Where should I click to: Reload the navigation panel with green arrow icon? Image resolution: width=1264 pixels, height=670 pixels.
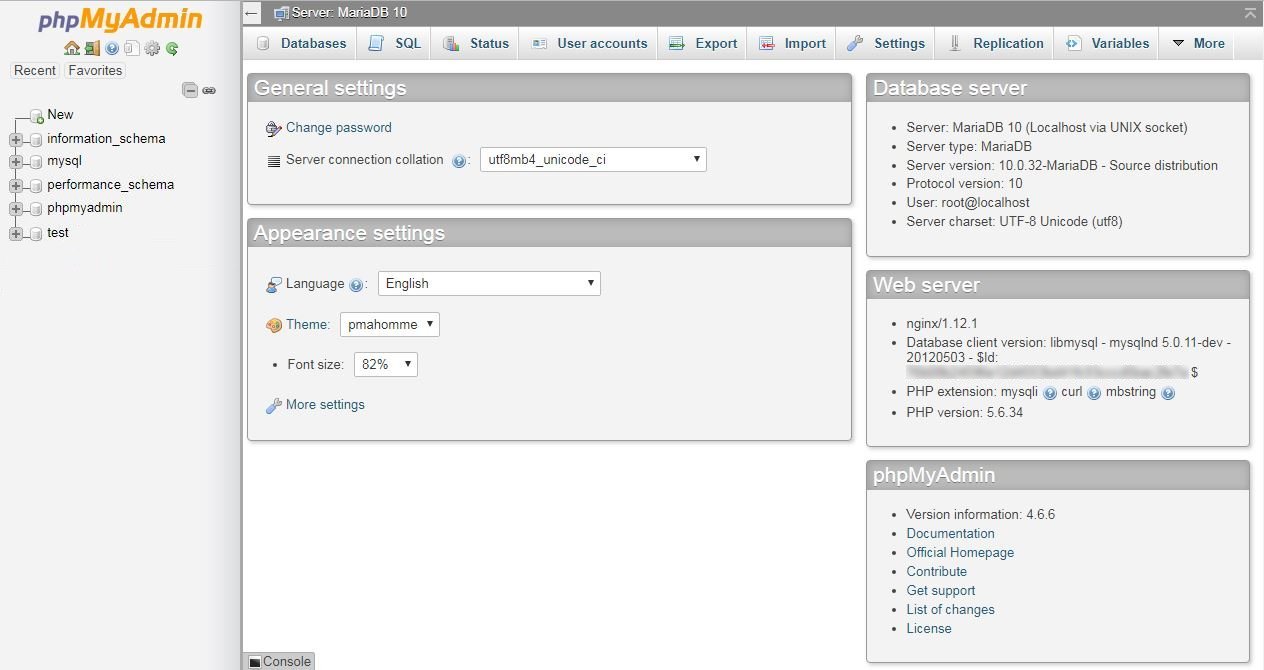[x=172, y=48]
